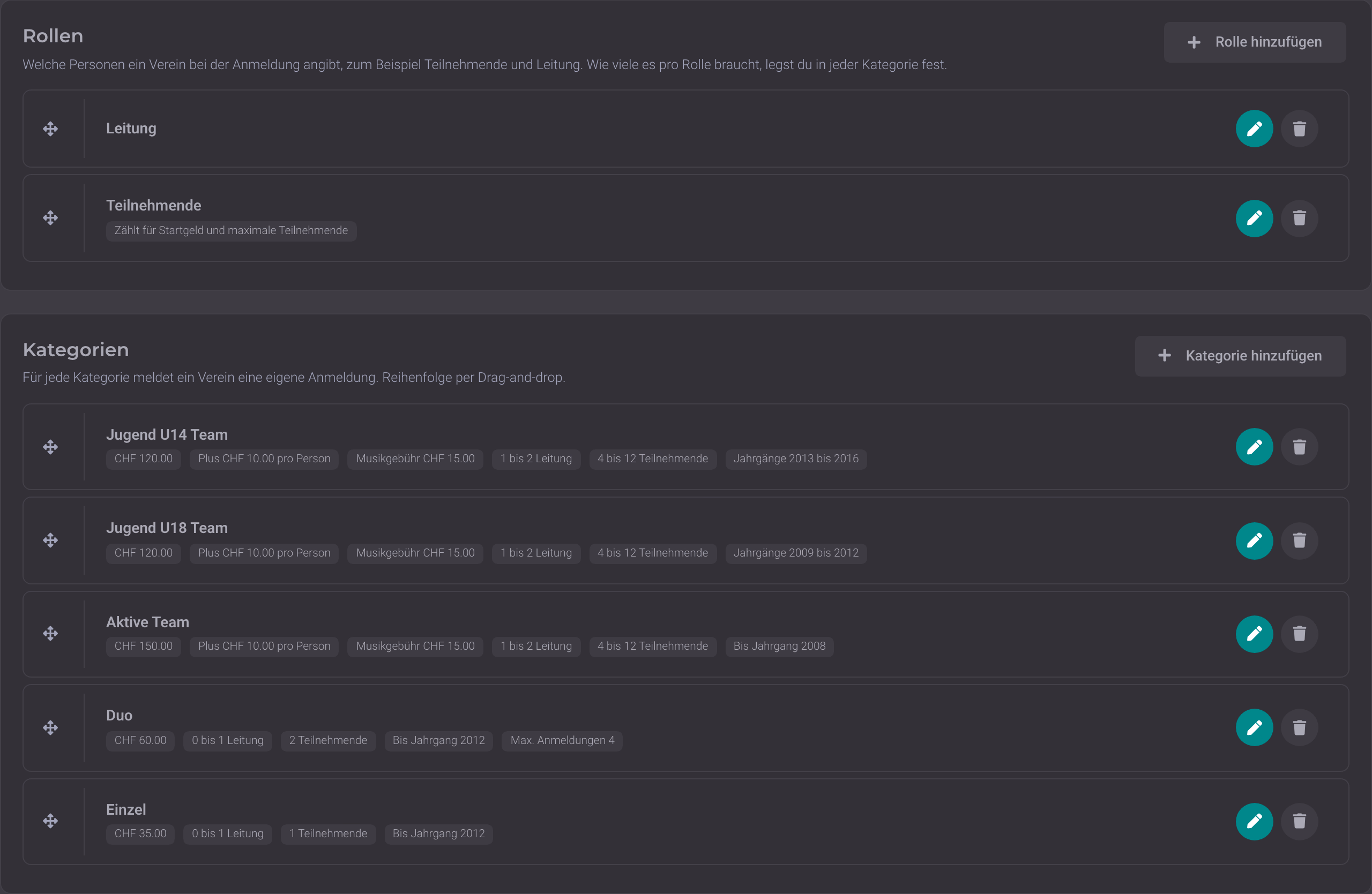Edit the Leitung role
1372x894 pixels.
(1254, 129)
